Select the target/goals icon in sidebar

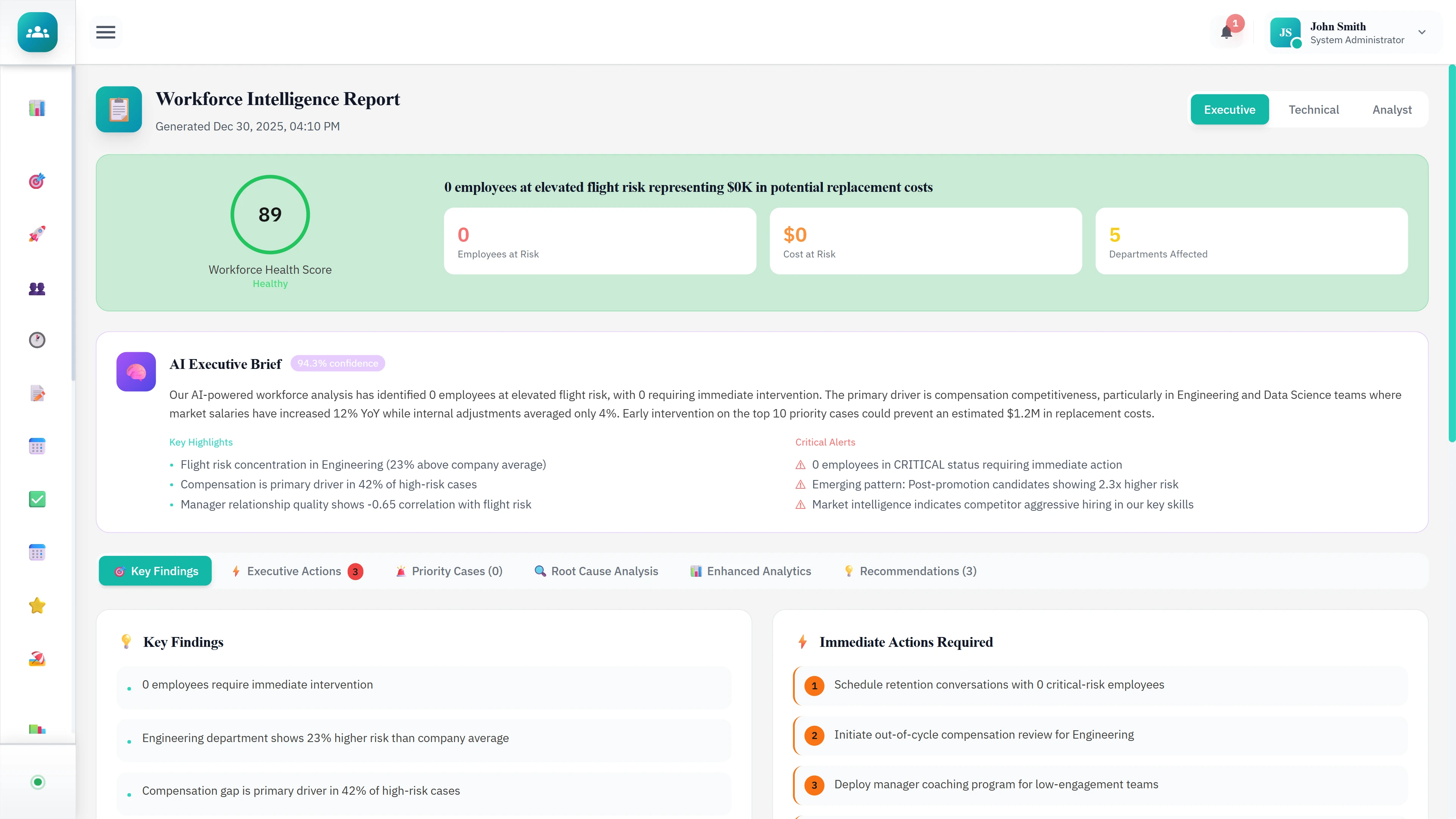click(37, 181)
